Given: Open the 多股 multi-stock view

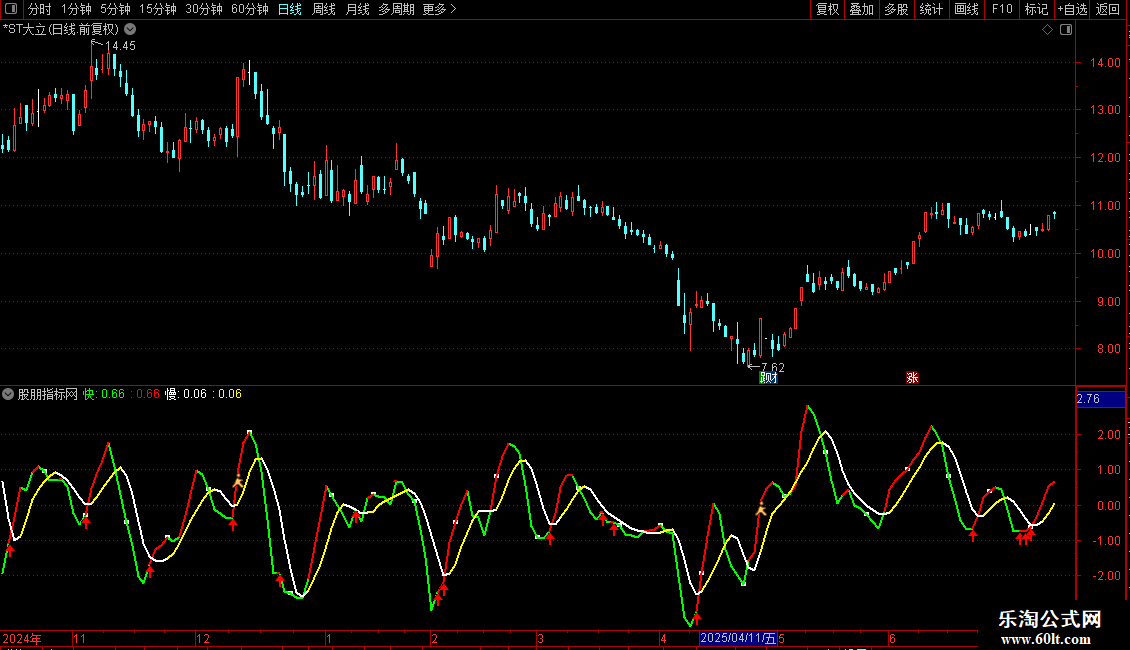Looking at the screenshot, I should pyautogui.click(x=896, y=9).
